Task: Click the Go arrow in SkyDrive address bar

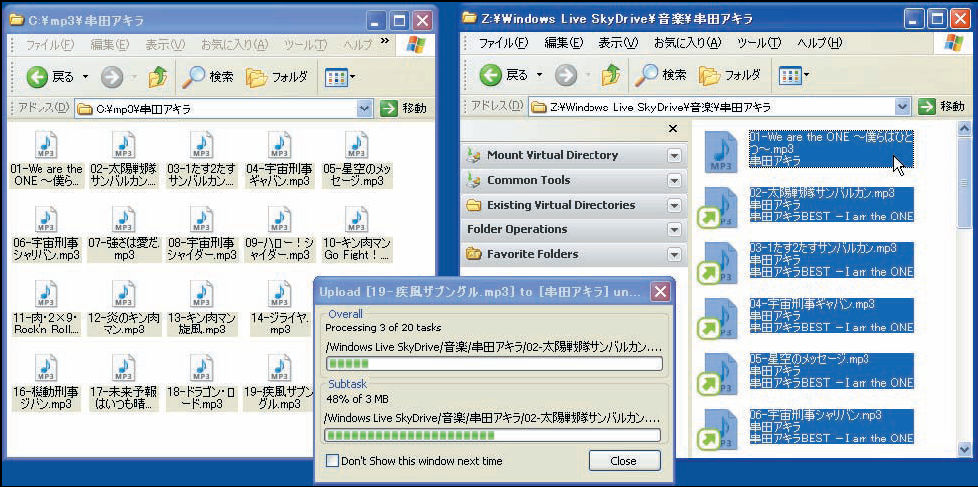Action: (x=926, y=107)
